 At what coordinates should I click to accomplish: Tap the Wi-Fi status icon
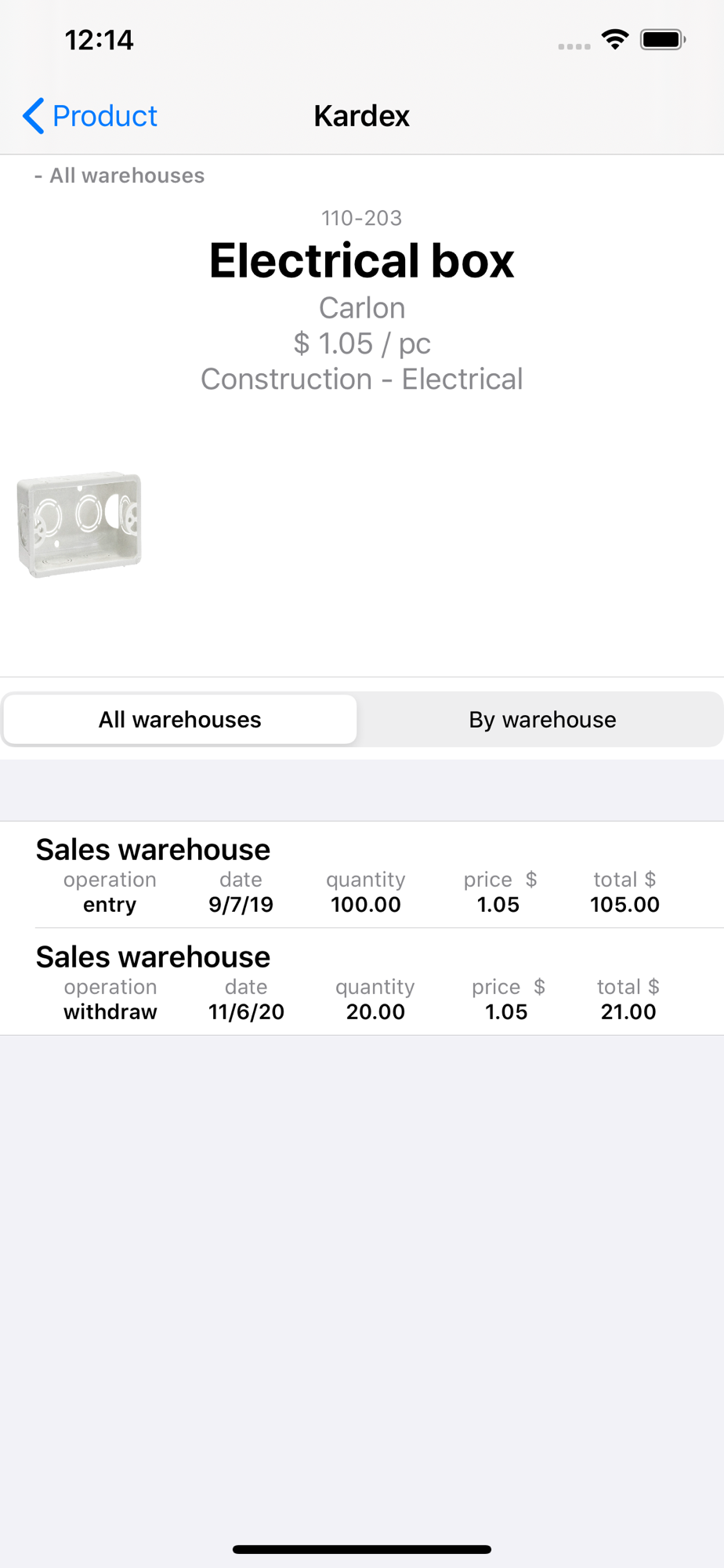[x=615, y=39]
